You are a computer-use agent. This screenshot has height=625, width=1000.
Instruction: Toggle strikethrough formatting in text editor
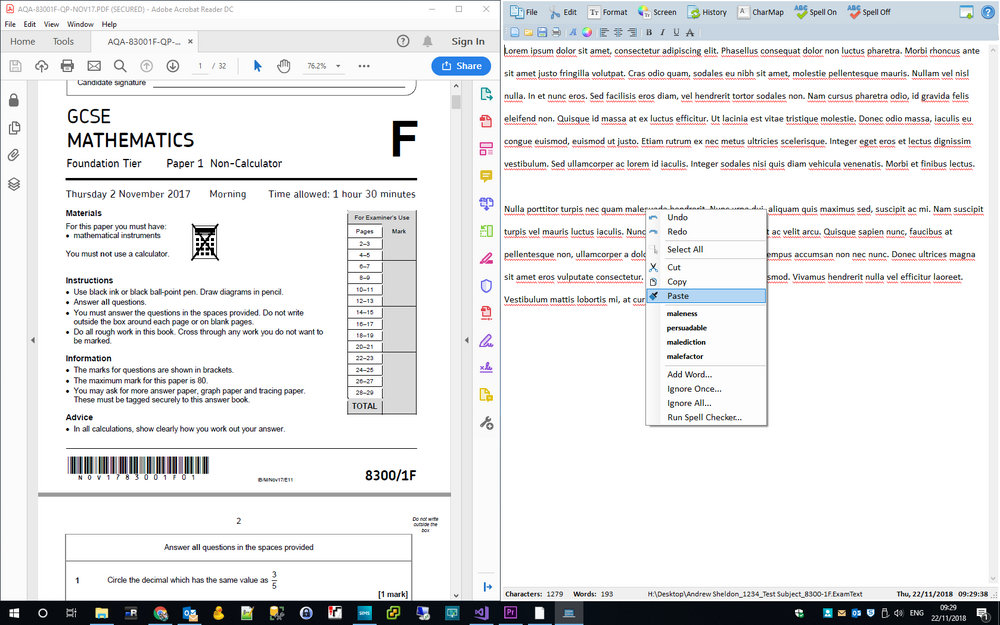(x=690, y=32)
